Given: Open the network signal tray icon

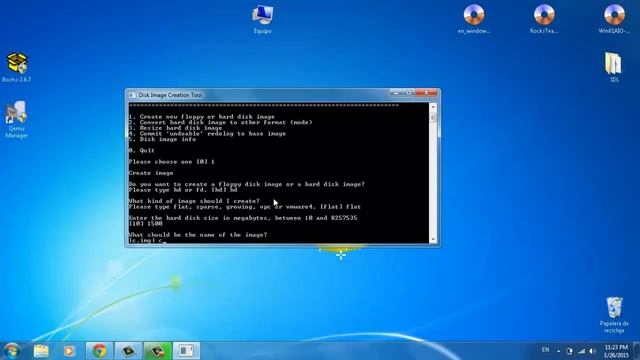Looking at the screenshot, I should coord(582,351).
